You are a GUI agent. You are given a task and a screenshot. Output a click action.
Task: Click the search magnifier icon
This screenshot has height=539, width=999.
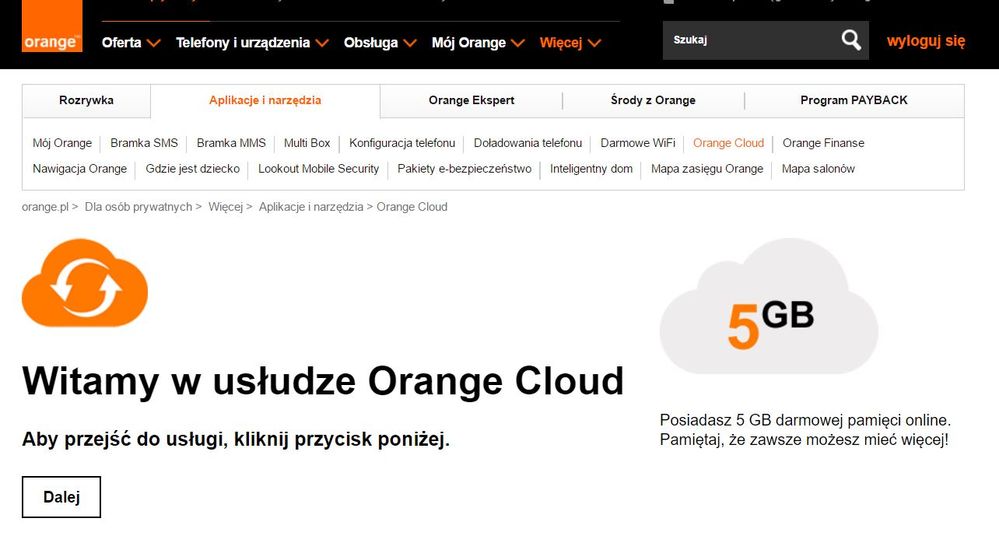tap(851, 40)
